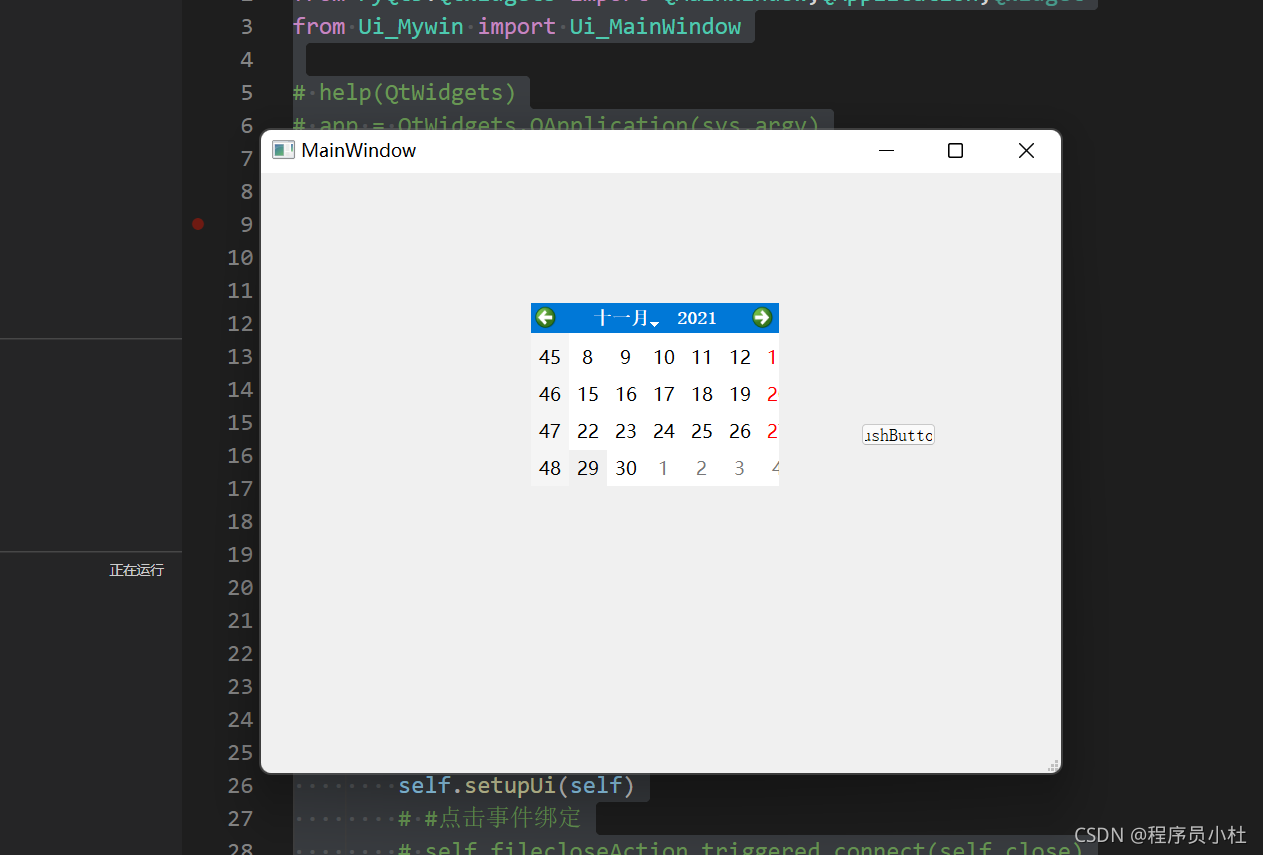Click line number 26 in the code editor
Image resolution: width=1263 pixels, height=855 pixels.
click(240, 786)
